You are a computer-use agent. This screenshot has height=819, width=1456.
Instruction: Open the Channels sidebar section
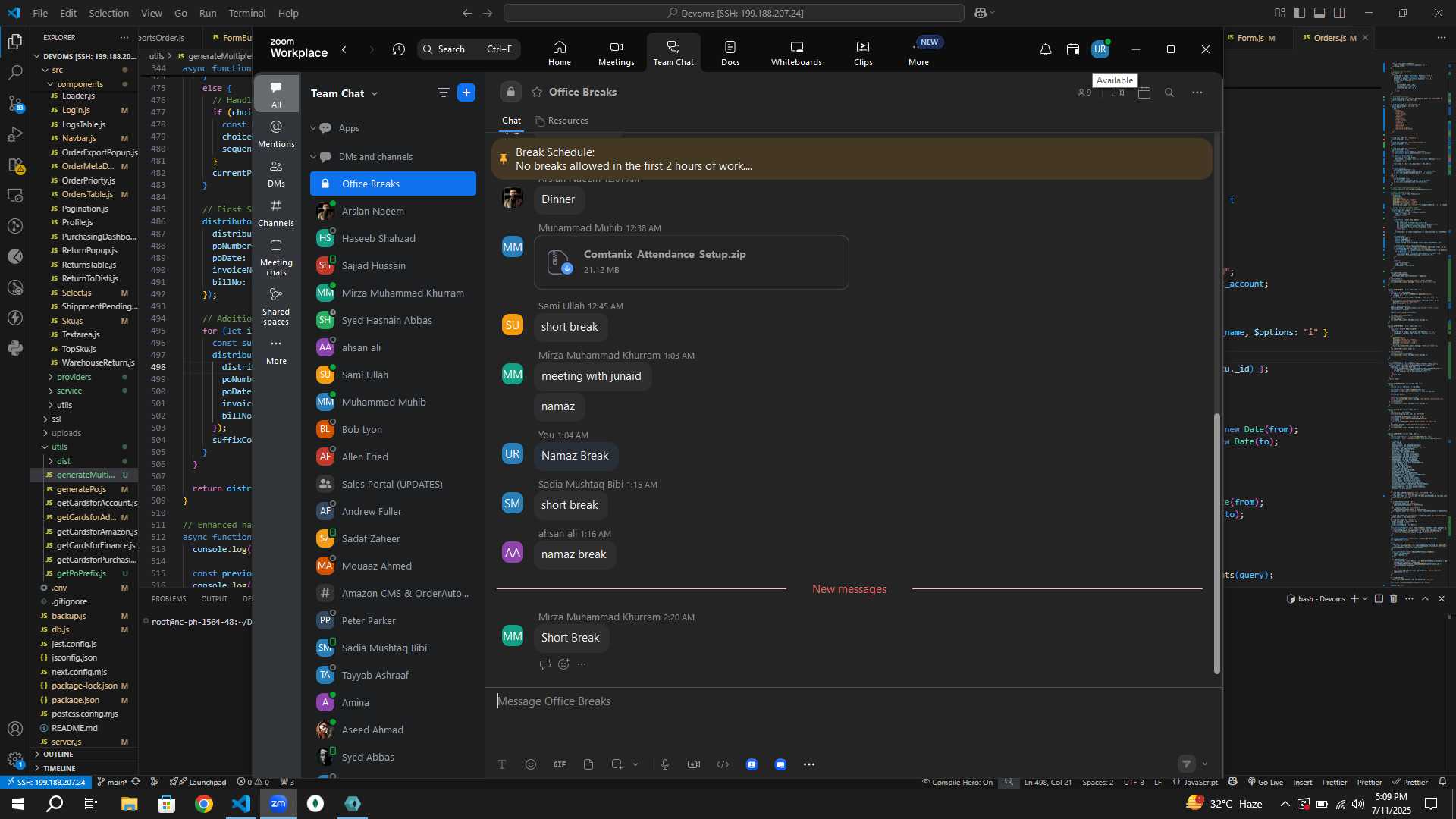(276, 212)
